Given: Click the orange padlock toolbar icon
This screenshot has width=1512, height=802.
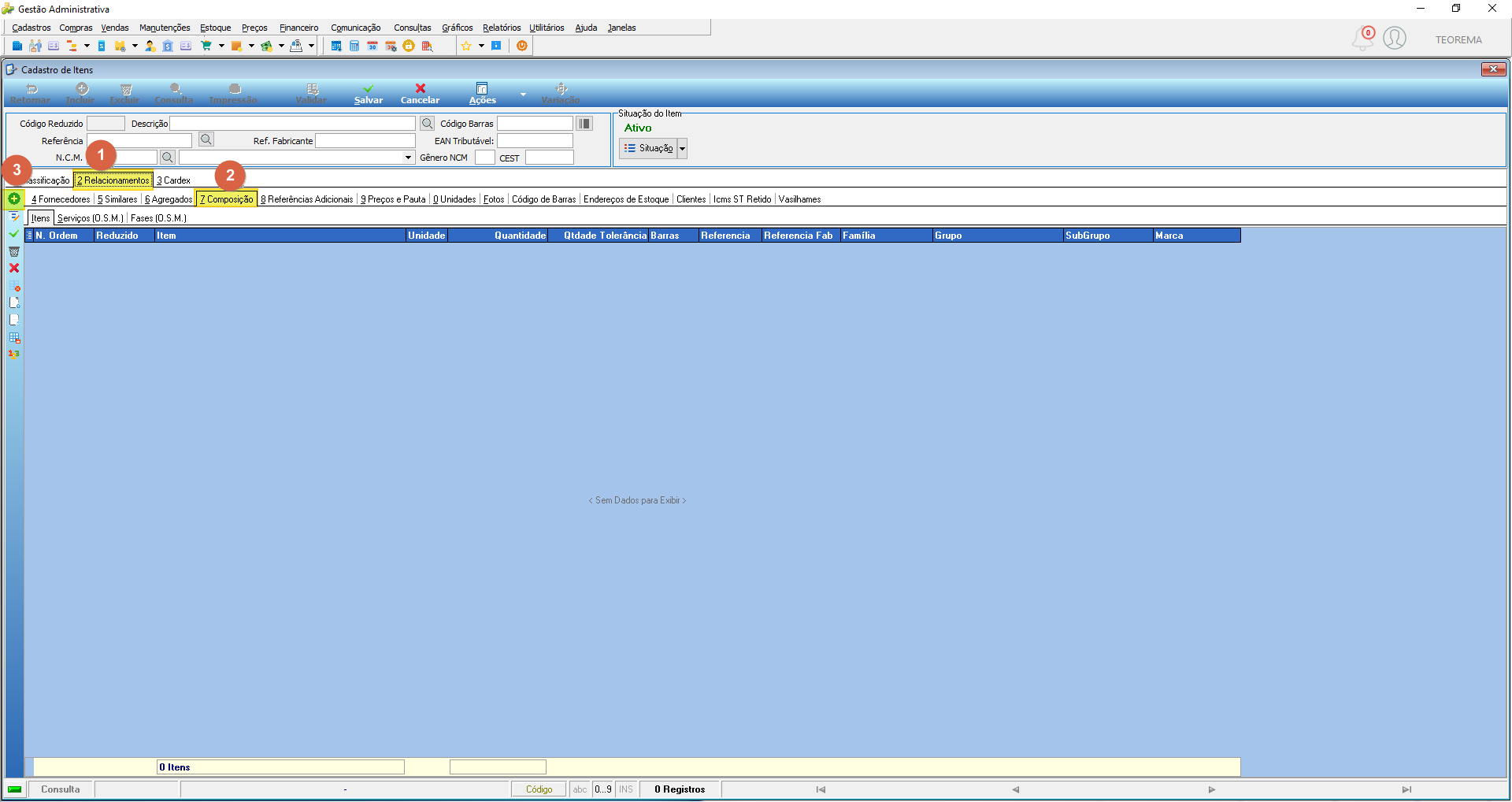Looking at the screenshot, I should (x=409, y=46).
